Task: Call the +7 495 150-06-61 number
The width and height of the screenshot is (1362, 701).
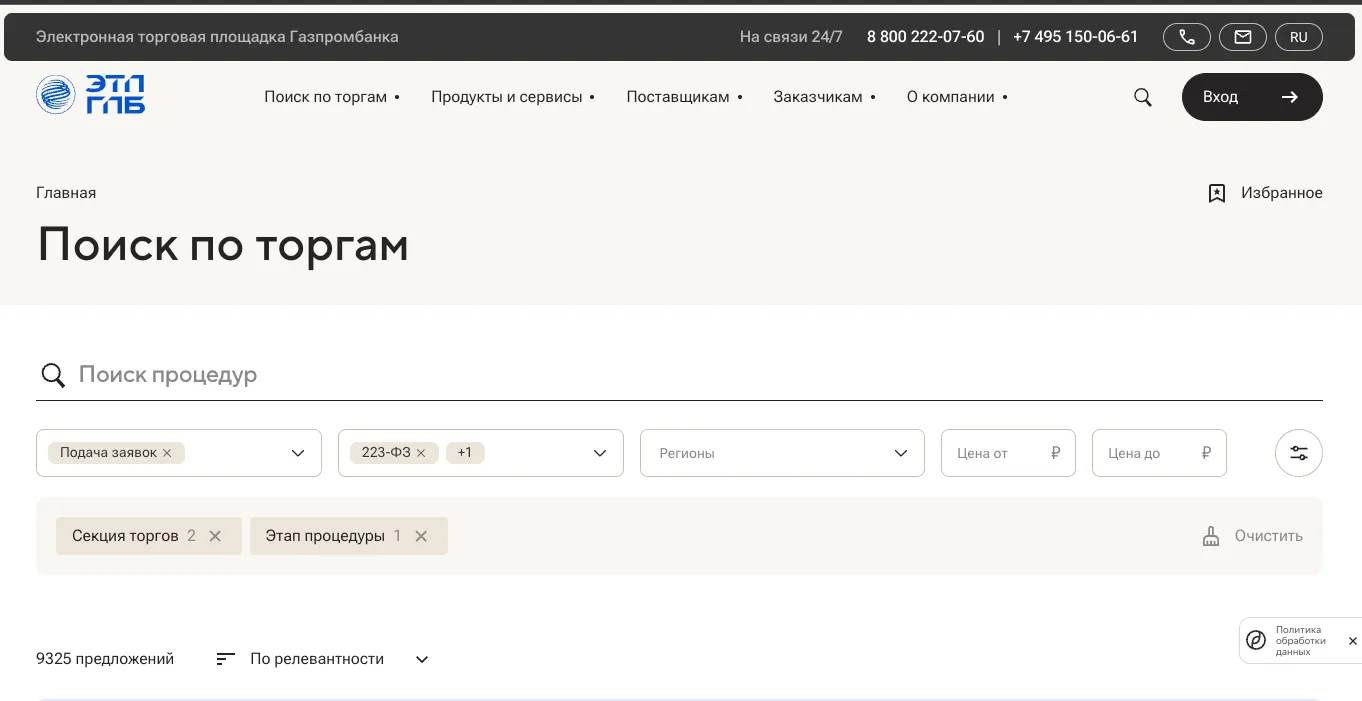Action: pyautogui.click(x=1075, y=37)
